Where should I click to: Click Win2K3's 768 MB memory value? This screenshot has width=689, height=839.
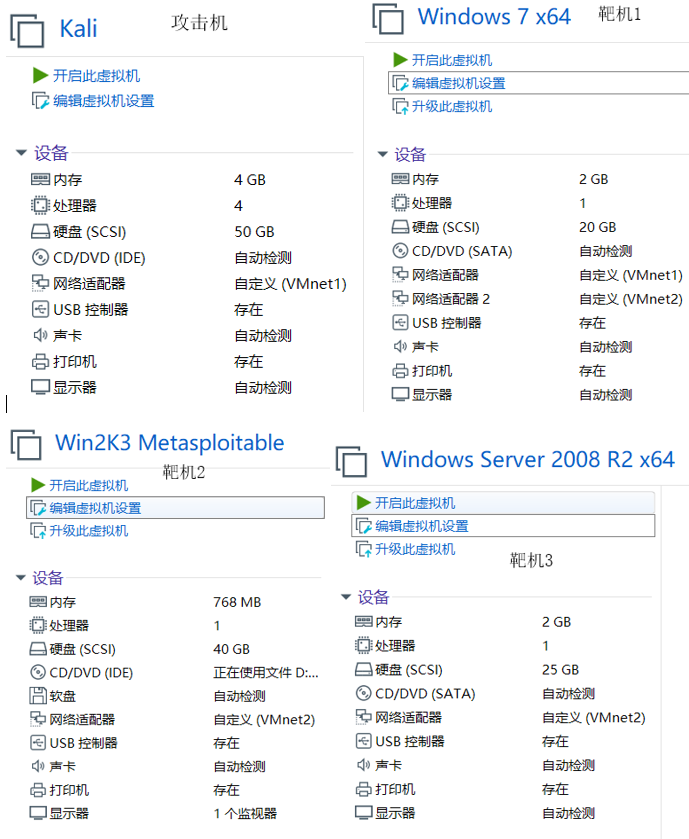pos(237,602)
